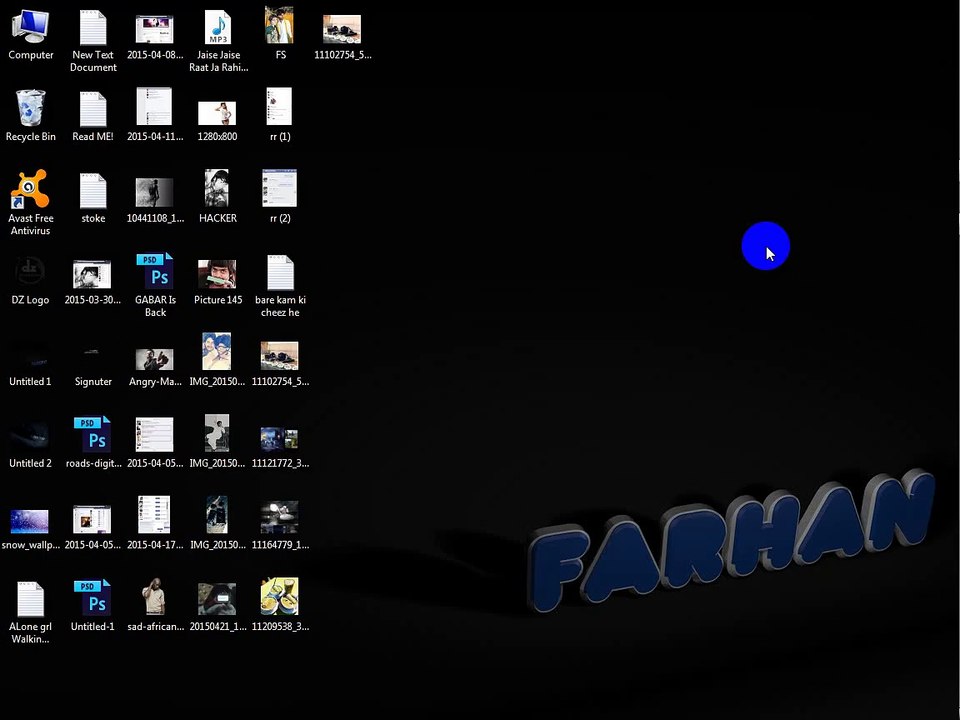
Task: Select the 11209538_3... image file
Action: pyautogui.click(x=280, y=605)
